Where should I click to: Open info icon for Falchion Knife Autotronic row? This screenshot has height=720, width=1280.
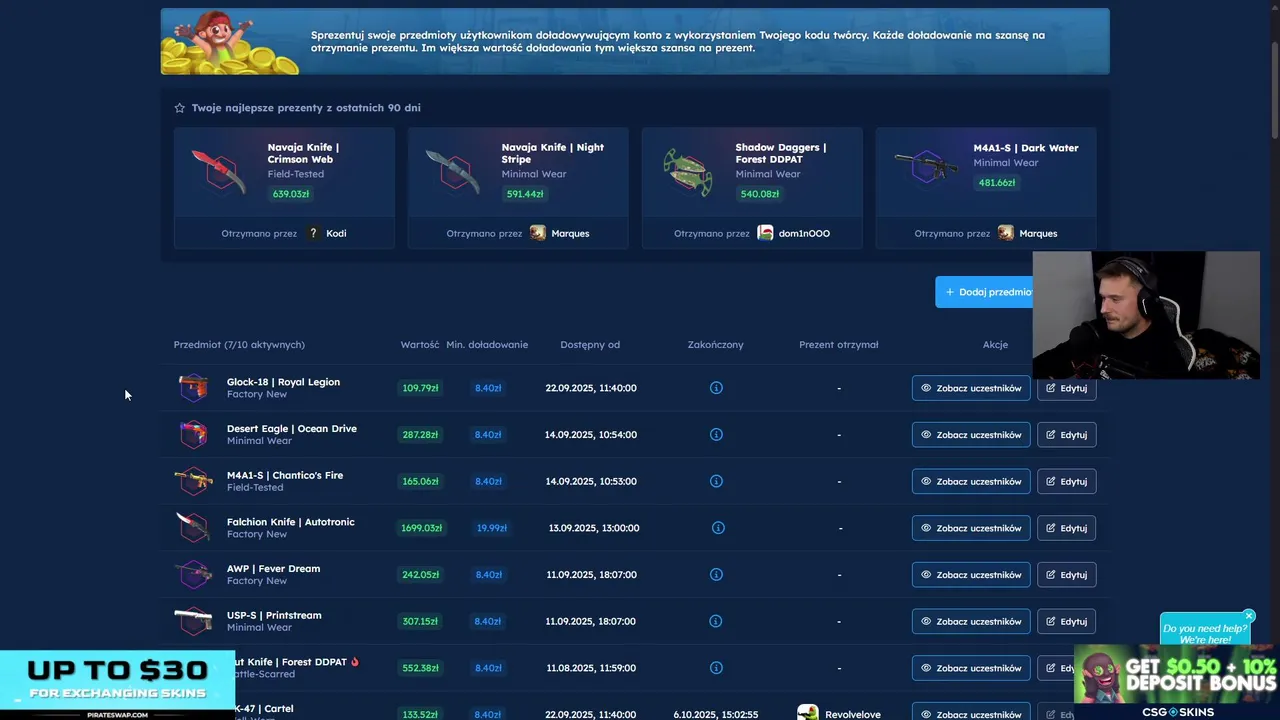point(718,528)
